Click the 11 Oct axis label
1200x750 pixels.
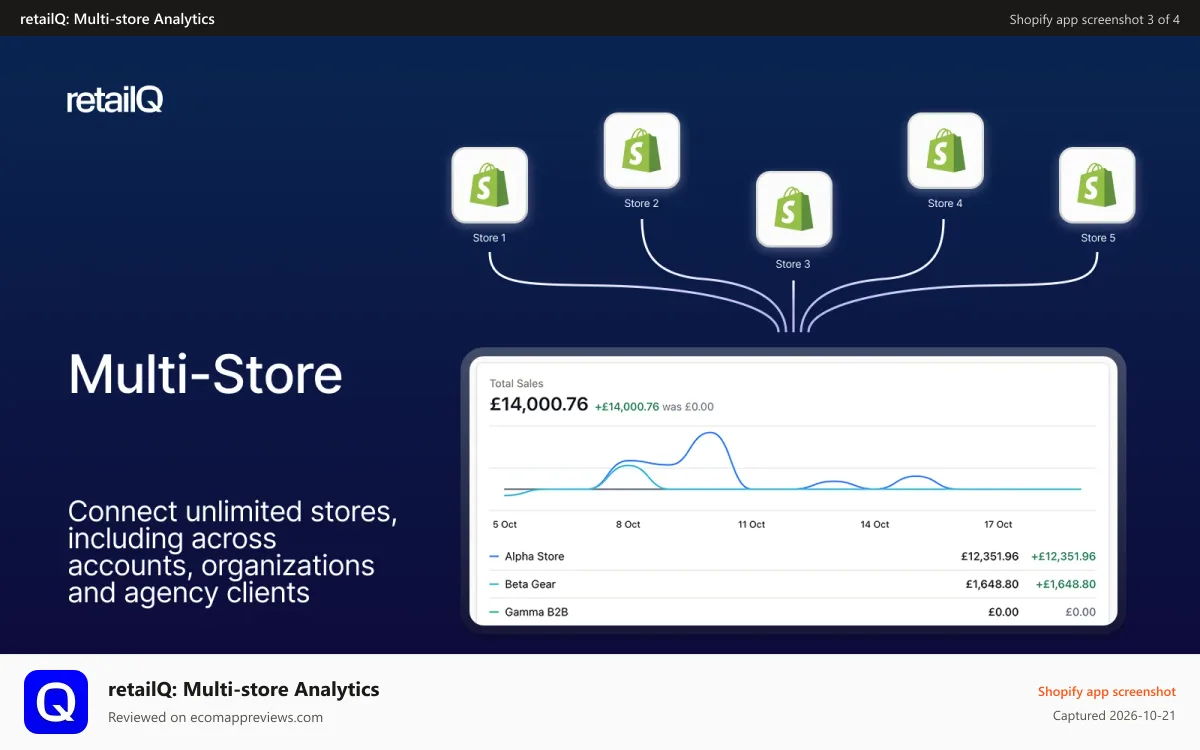[x=751, y=524]
